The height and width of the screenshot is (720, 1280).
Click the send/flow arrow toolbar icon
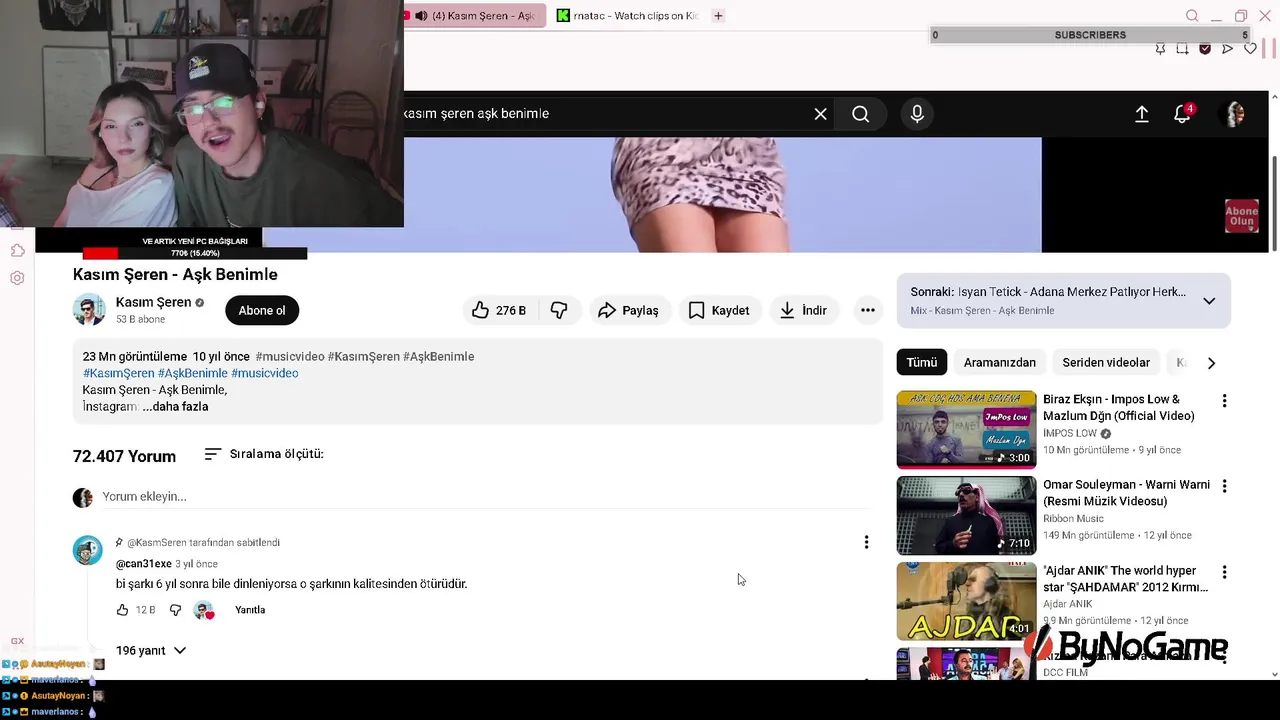click(x=1228, y=48)
